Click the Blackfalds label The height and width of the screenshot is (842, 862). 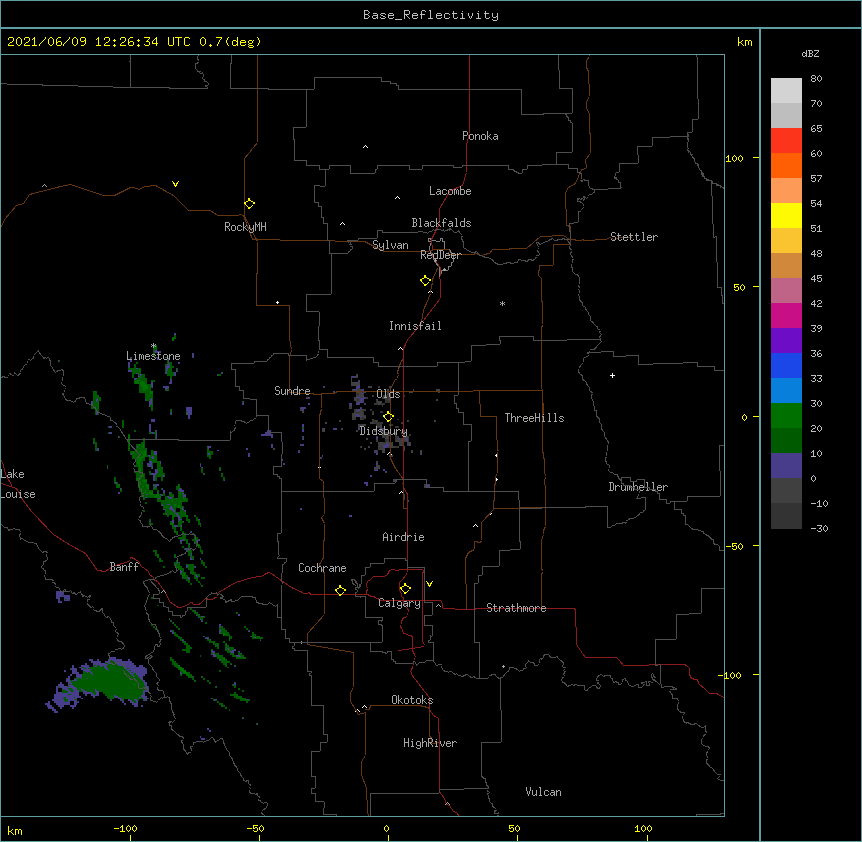pos(441,223)
